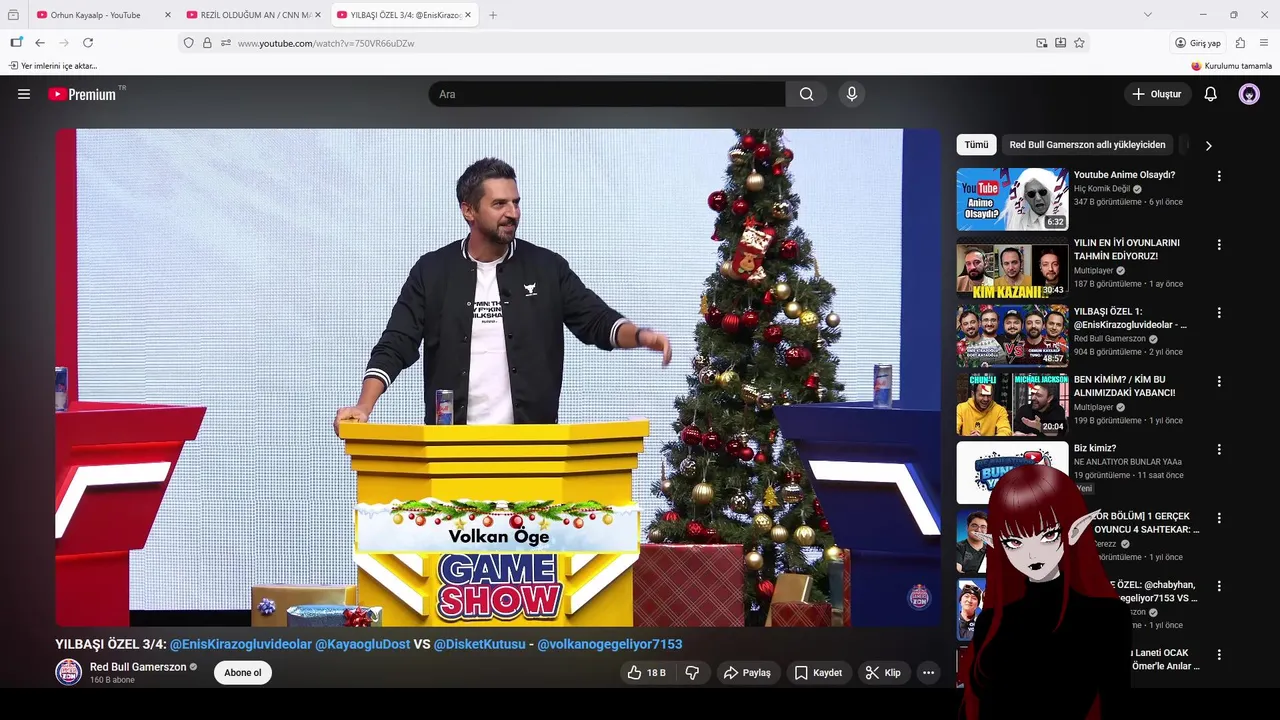The height and width of the screenshot is (720, 1280).
Task: Open @DisketKutusu channel link
Action: click(x=479, y=644)
